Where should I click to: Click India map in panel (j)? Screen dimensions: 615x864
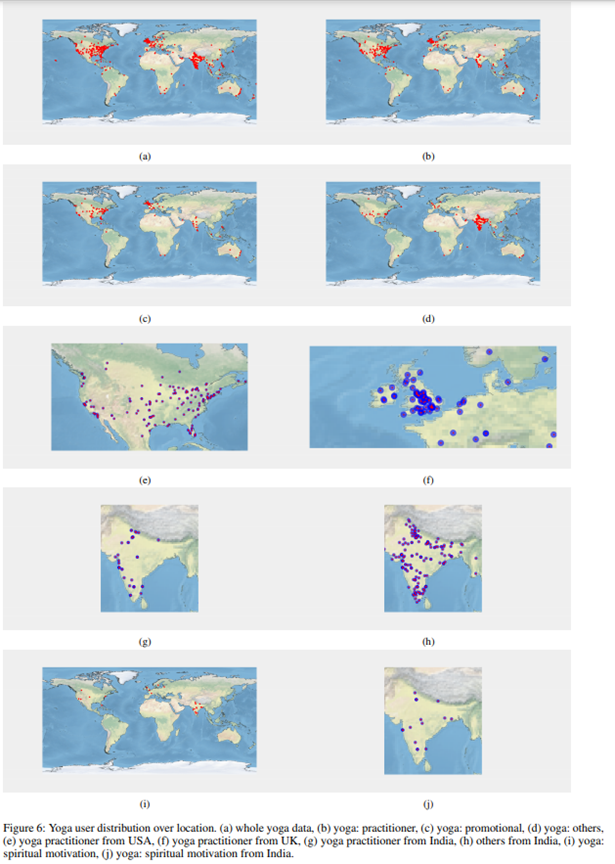433,721
